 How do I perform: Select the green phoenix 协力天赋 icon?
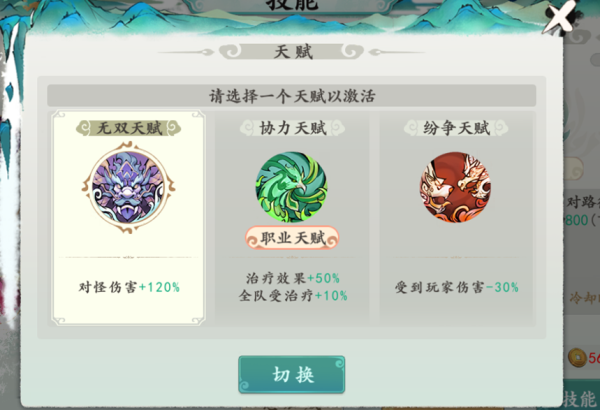(x=292, y=187)
